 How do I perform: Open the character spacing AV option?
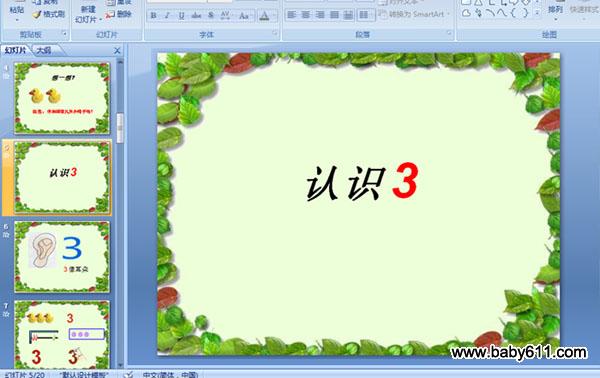click(x=225, y=16)
